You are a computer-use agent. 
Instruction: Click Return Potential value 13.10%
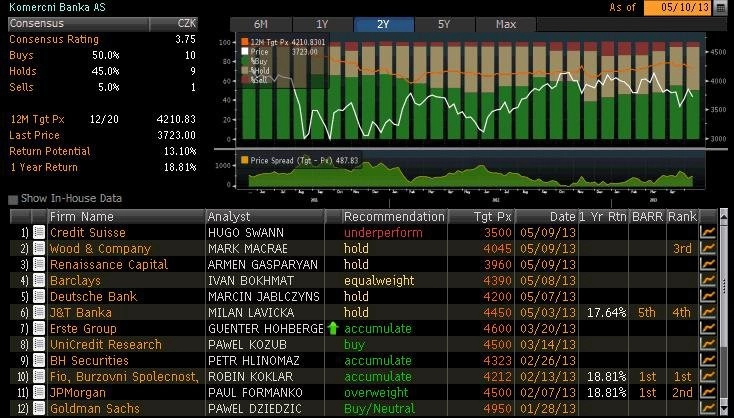pos(180,151)
